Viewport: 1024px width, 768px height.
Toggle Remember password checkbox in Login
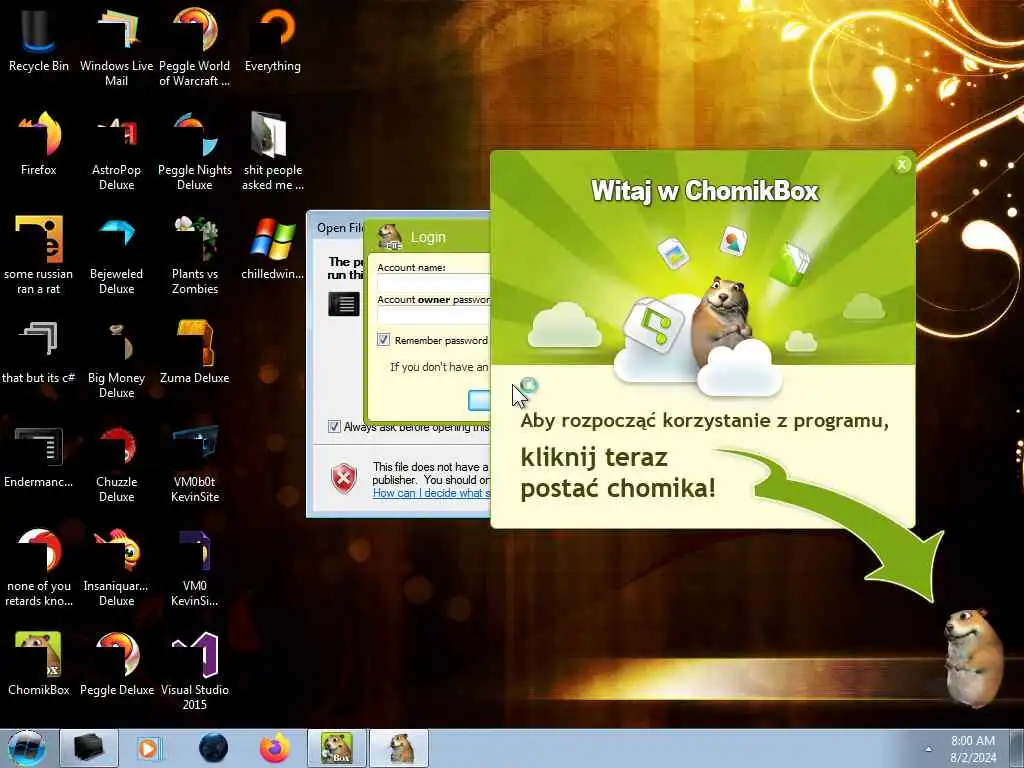(x=383, y=340)
